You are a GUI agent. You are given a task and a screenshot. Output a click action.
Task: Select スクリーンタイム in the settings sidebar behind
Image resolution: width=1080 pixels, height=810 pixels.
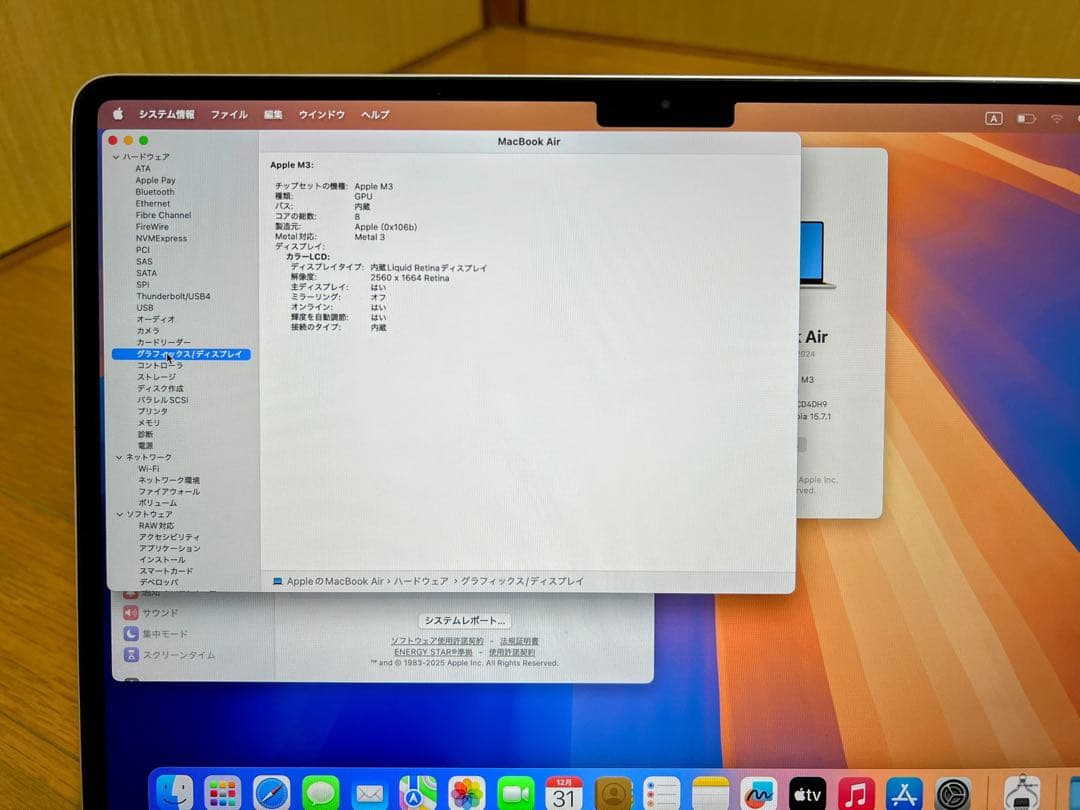pyautogui.click(x=170, y=655)
